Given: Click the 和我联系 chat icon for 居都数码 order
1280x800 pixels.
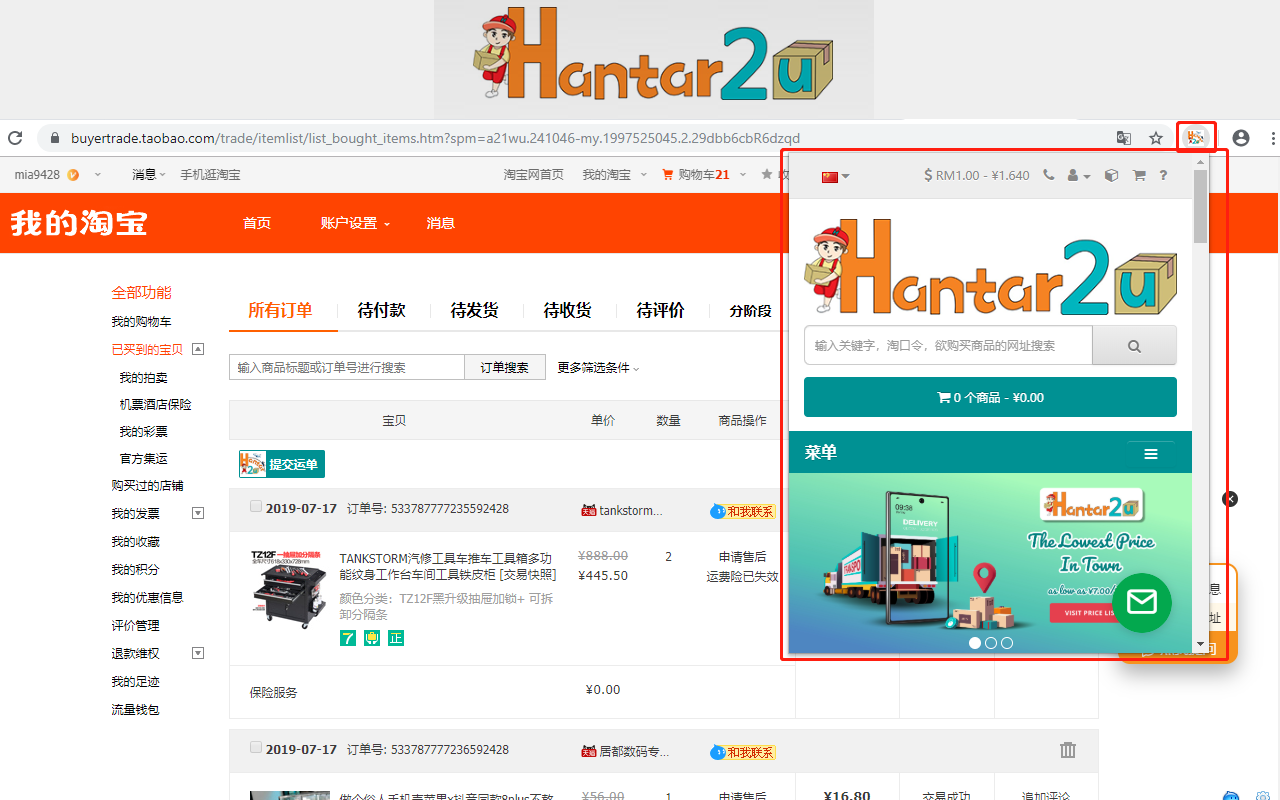Looking at the screenshot, I should (743, 752).
